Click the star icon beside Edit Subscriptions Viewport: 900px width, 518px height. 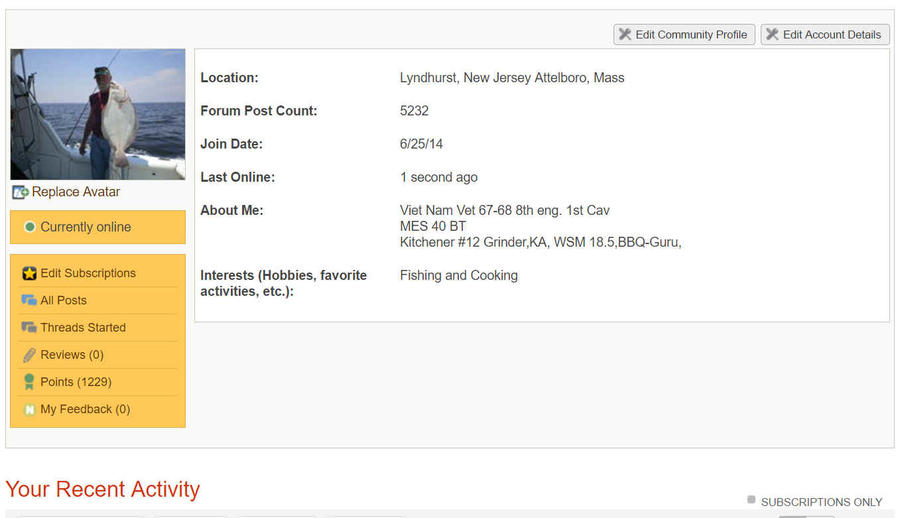point(29,273)
